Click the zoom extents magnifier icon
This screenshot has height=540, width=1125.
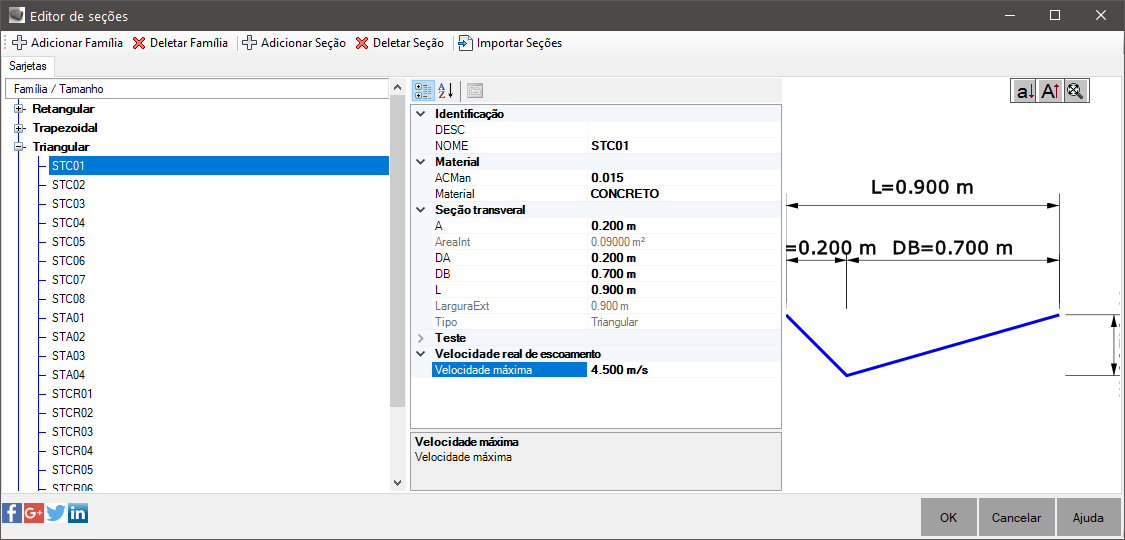click(x=1076, y=91)
